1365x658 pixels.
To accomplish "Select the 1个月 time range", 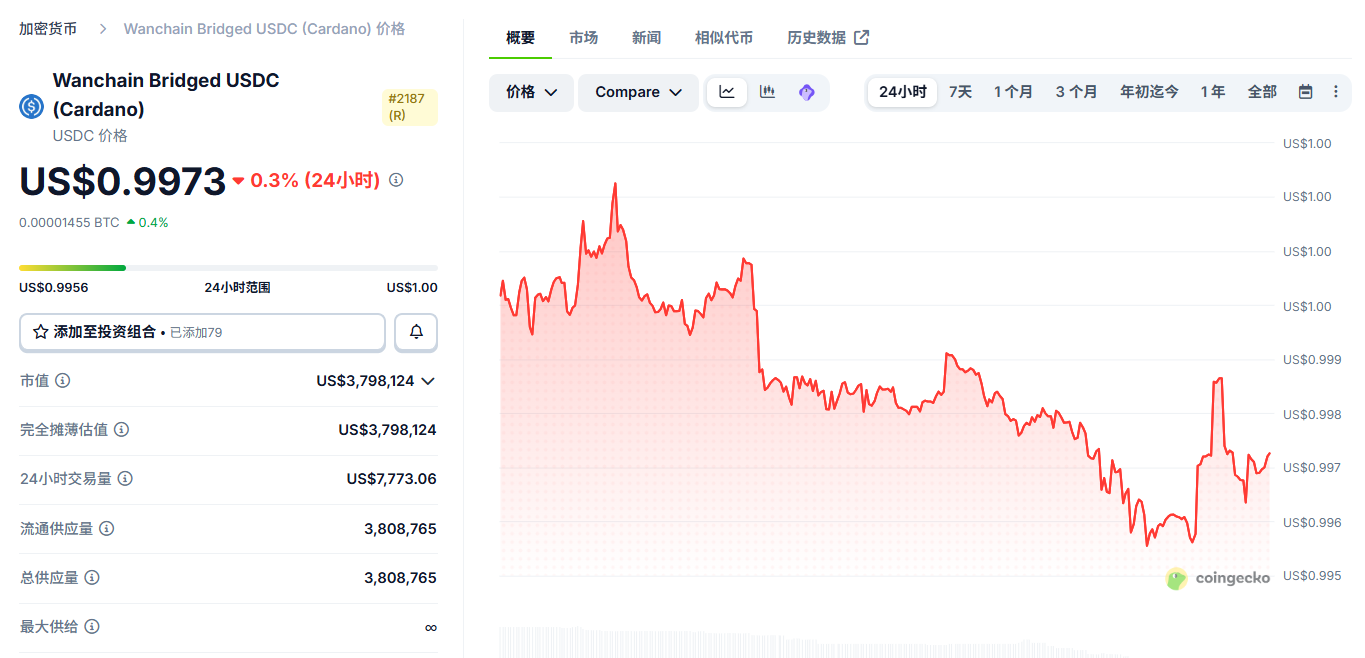I will coord(1013,92).
